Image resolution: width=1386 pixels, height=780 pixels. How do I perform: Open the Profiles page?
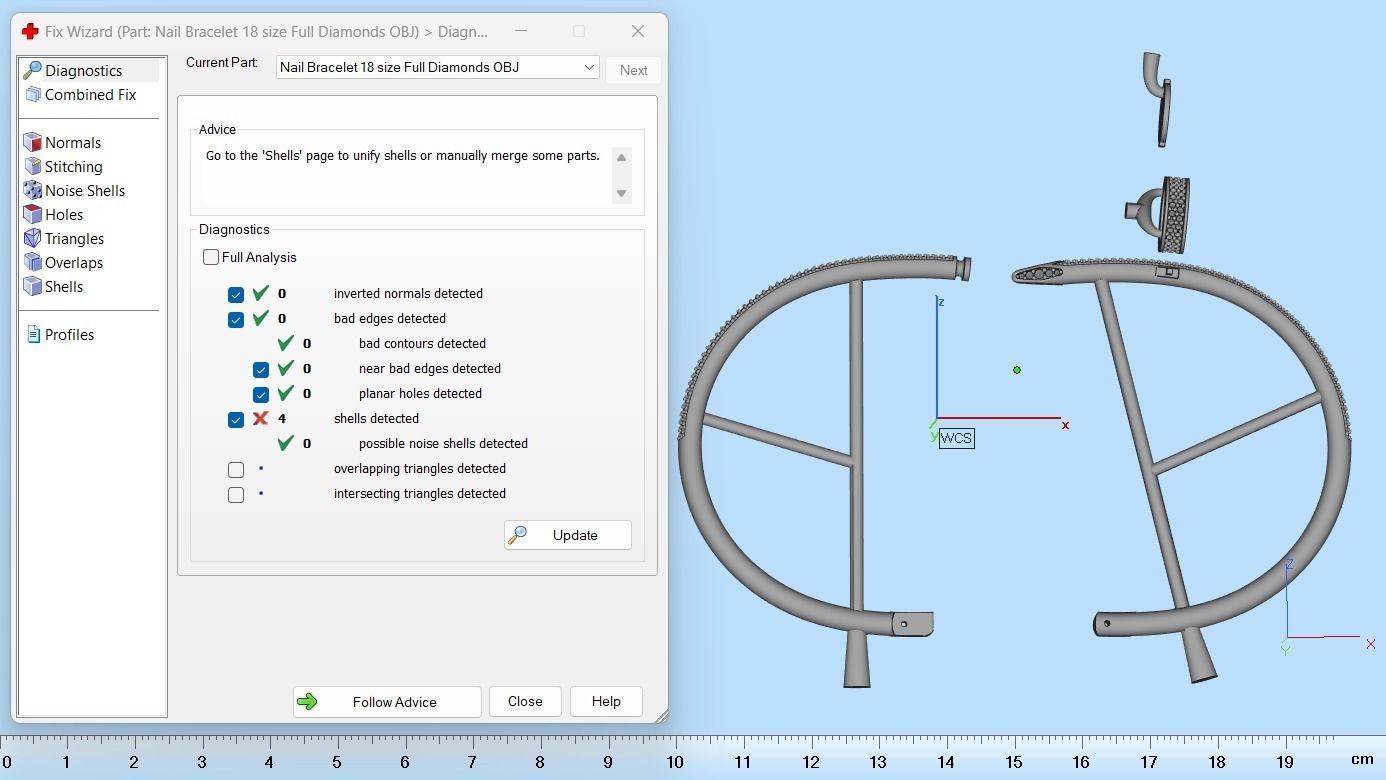[69, 334]
